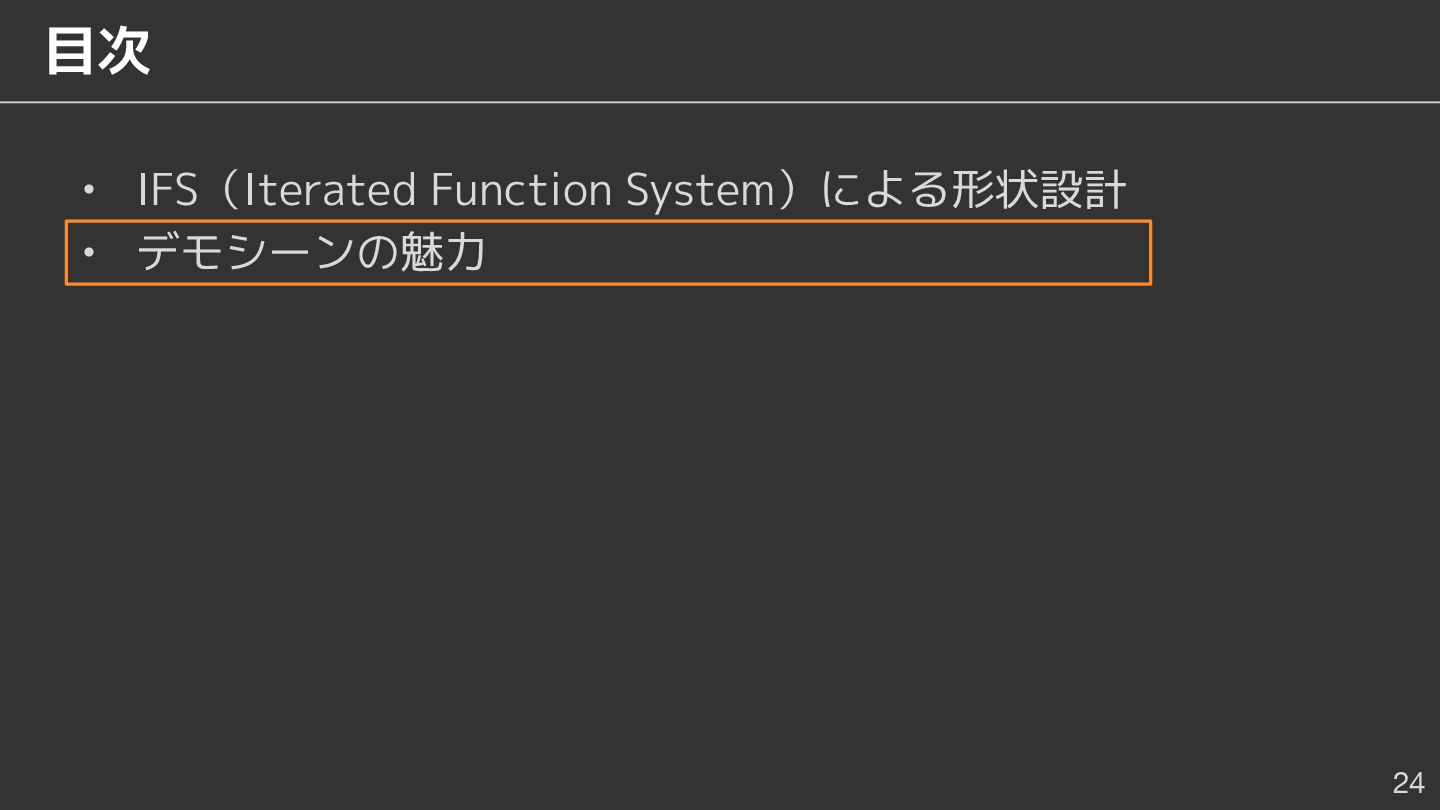Click empty space inside orange highlight box
This screenshot has width=1440, height=810.
[820, 253]
